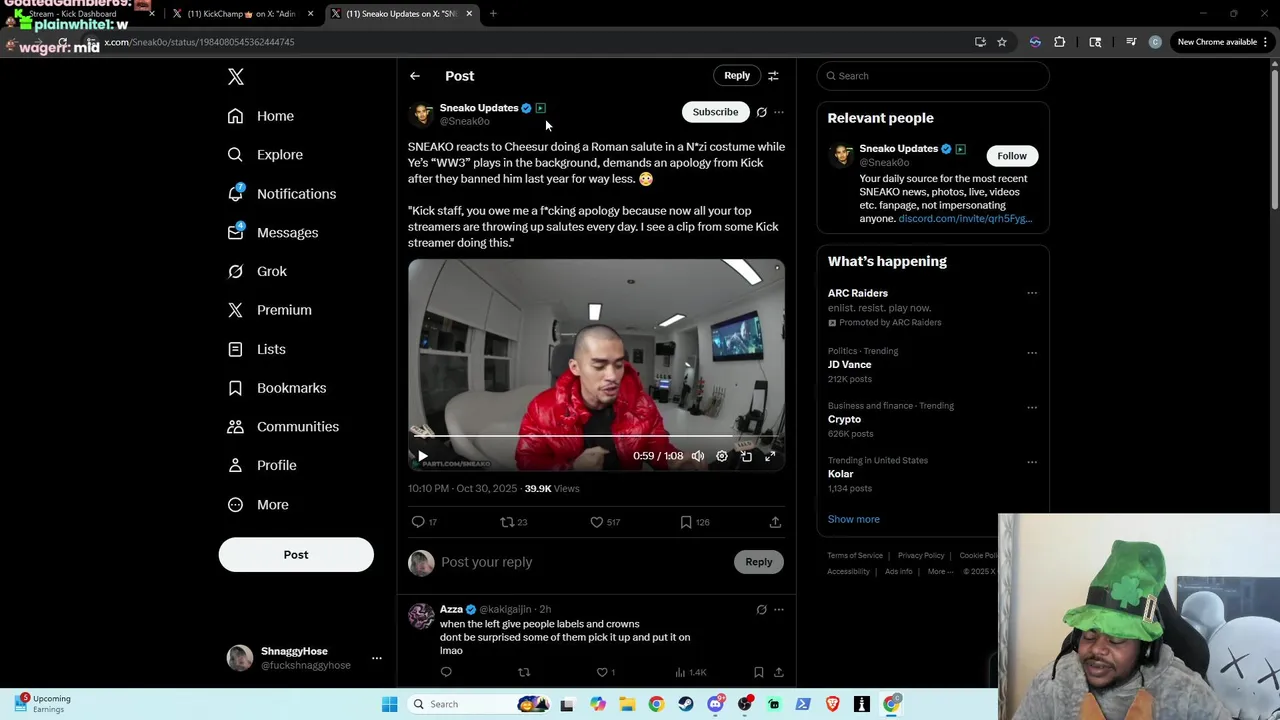Play the video with the play button

(x=422, y=456)
